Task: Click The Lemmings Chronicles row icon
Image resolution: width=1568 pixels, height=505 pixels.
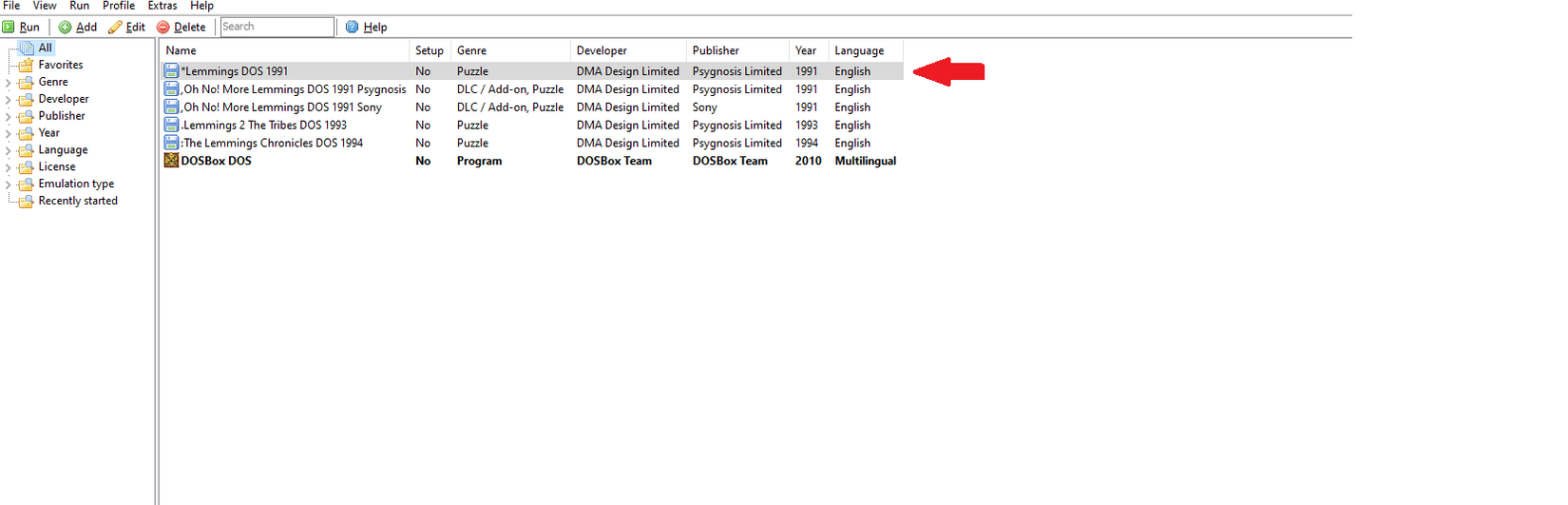Action: [x=171, y=144]
